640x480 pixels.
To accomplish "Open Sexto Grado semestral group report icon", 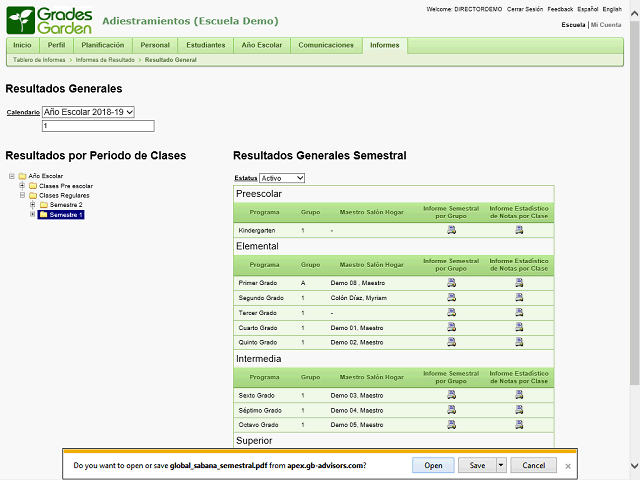I will pyautogui.click(x=451, y=395).
